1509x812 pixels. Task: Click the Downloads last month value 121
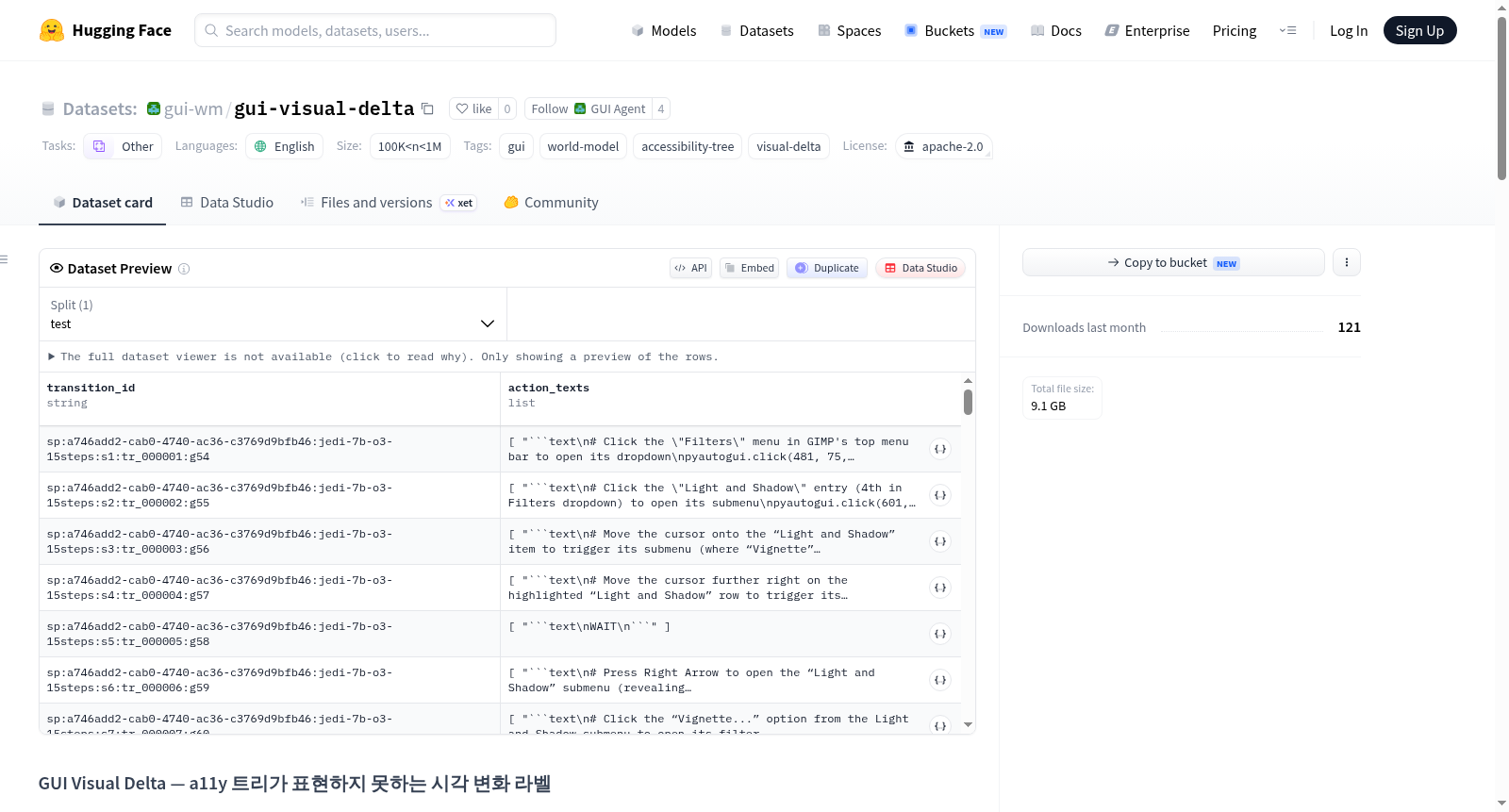pos(1349,327)
